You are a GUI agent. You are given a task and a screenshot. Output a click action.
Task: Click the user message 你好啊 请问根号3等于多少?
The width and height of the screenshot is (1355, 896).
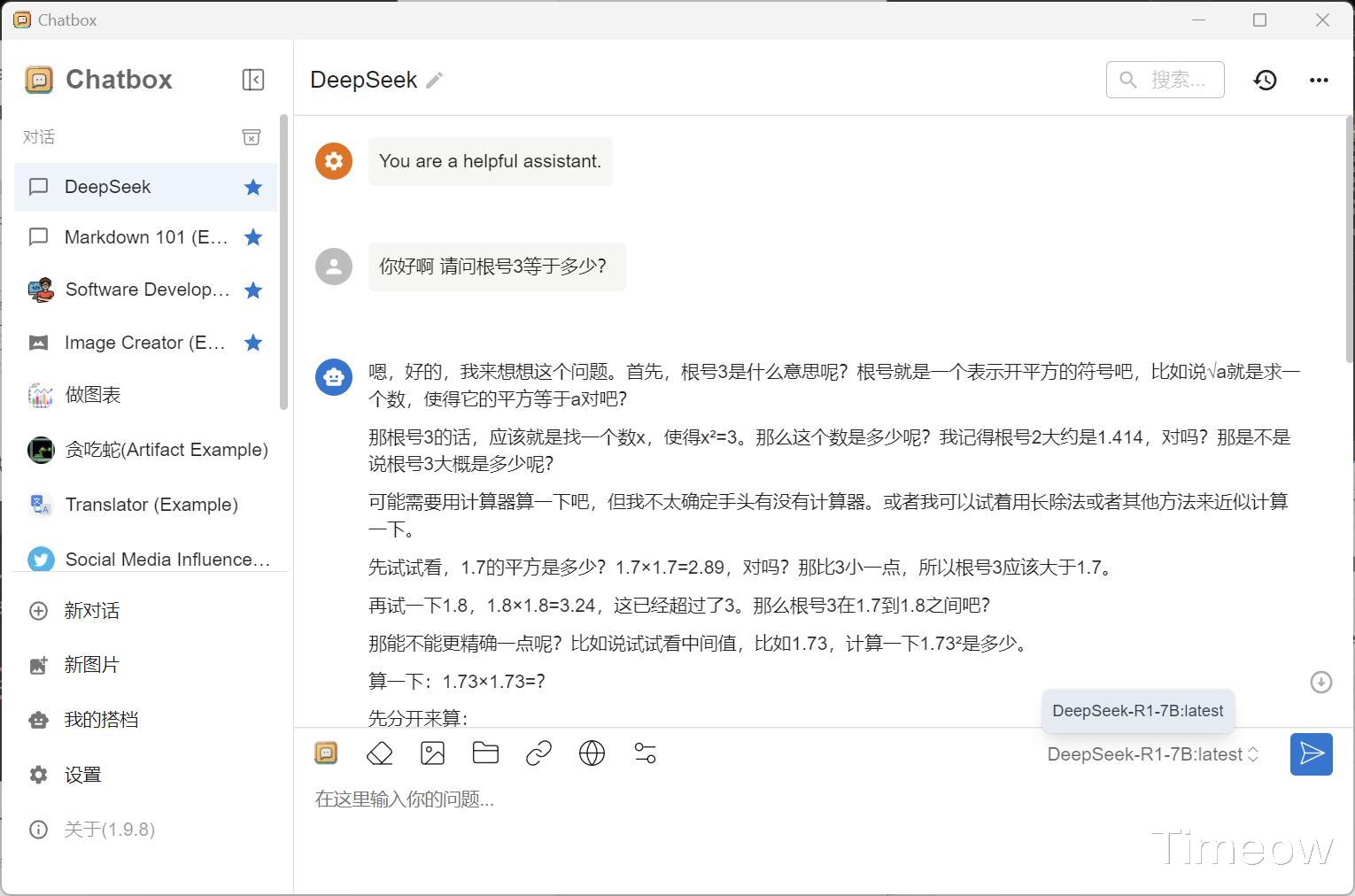(497, 266)
